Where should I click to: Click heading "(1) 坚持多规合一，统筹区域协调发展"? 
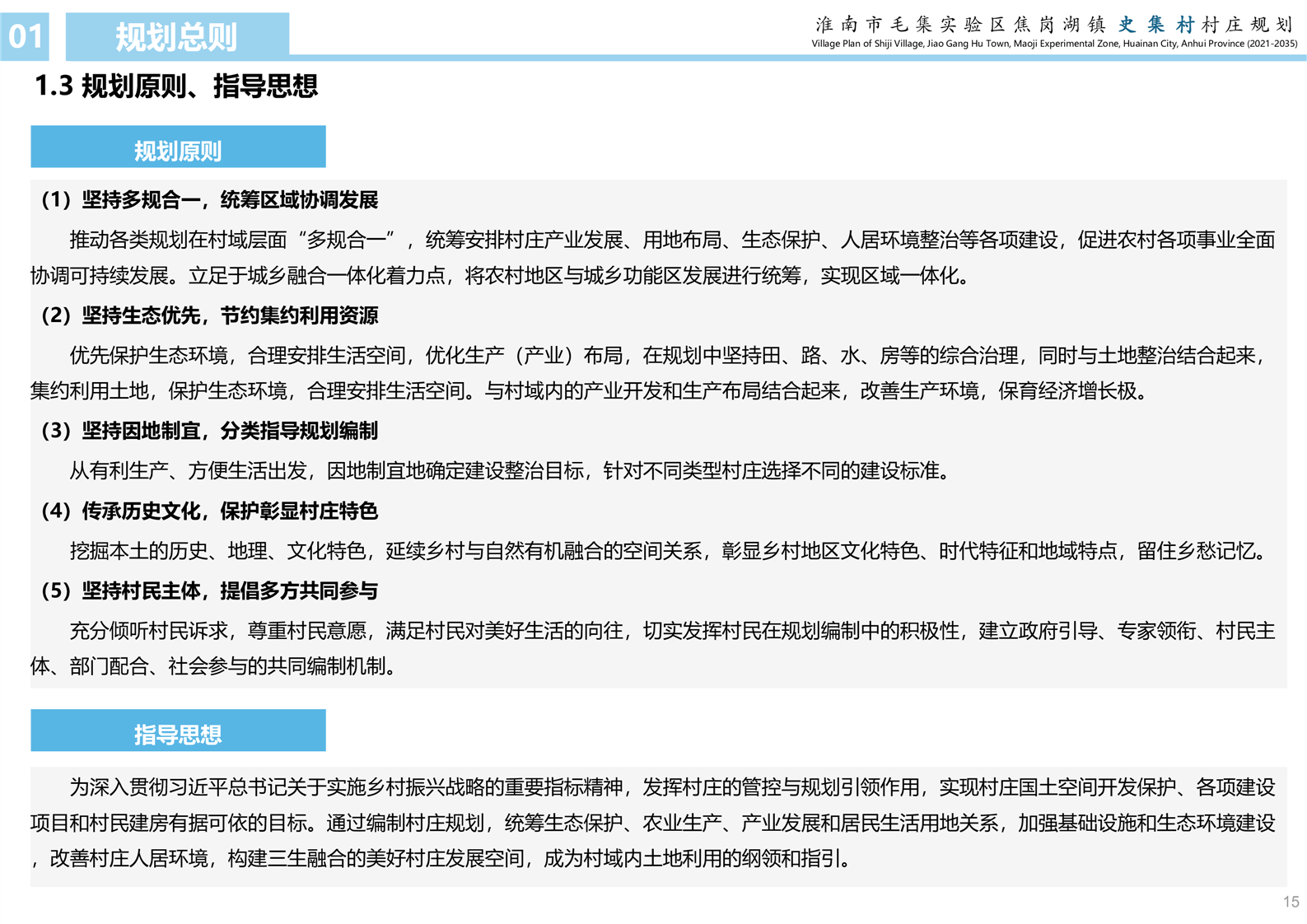(x=209, y=200)
